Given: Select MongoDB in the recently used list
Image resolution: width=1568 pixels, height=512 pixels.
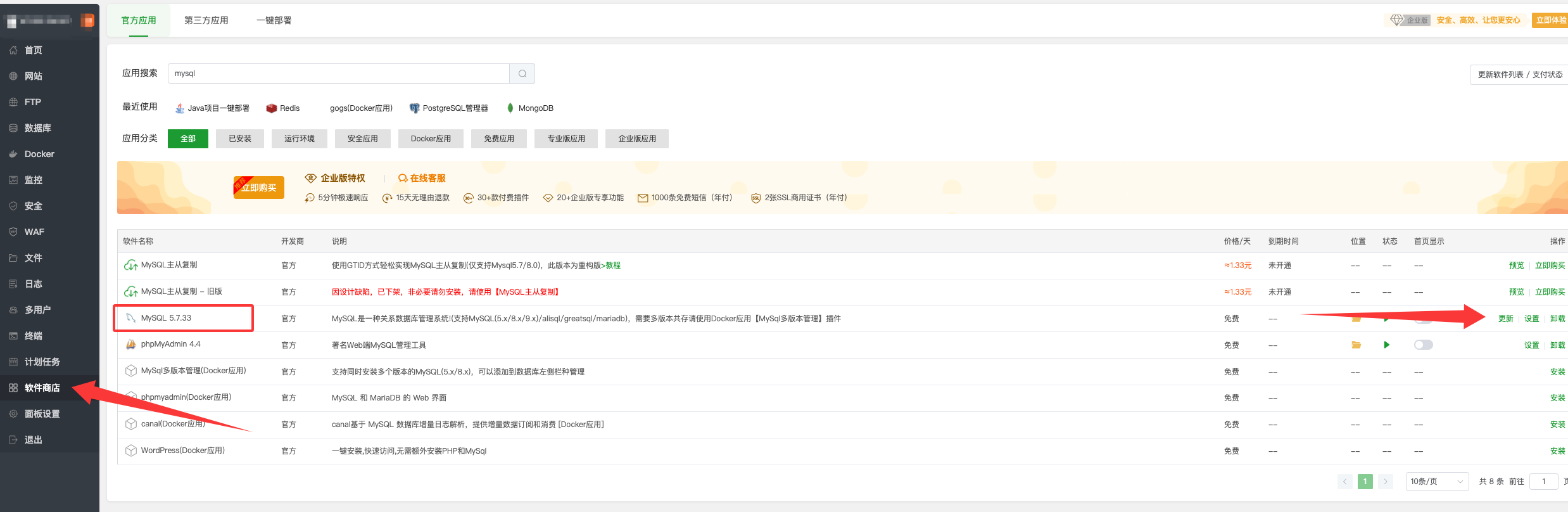Looking at the screenshot, I should [530, 108].
